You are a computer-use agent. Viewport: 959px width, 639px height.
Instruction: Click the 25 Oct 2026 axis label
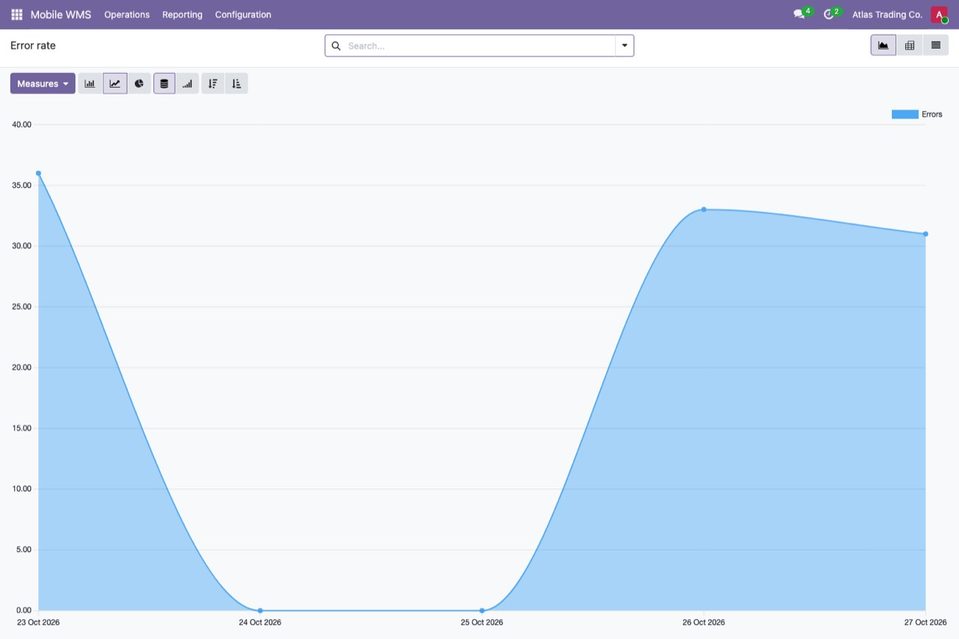pyautogui.click(x=482, y=622)
